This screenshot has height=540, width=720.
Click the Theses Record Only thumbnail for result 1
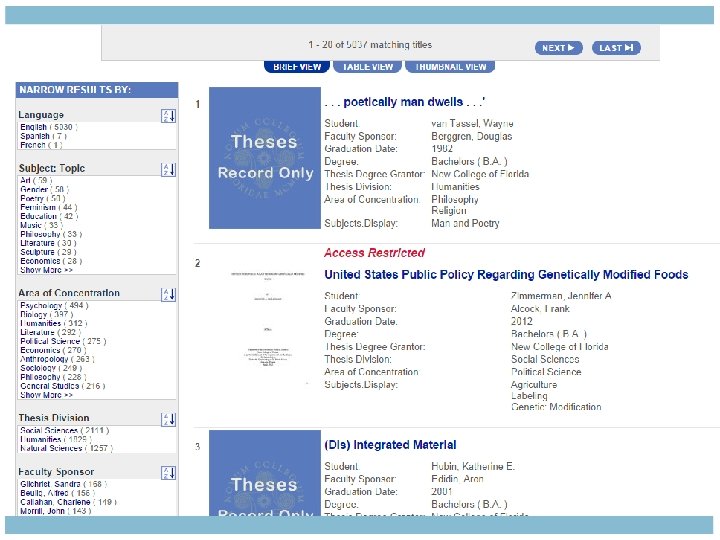265,158
